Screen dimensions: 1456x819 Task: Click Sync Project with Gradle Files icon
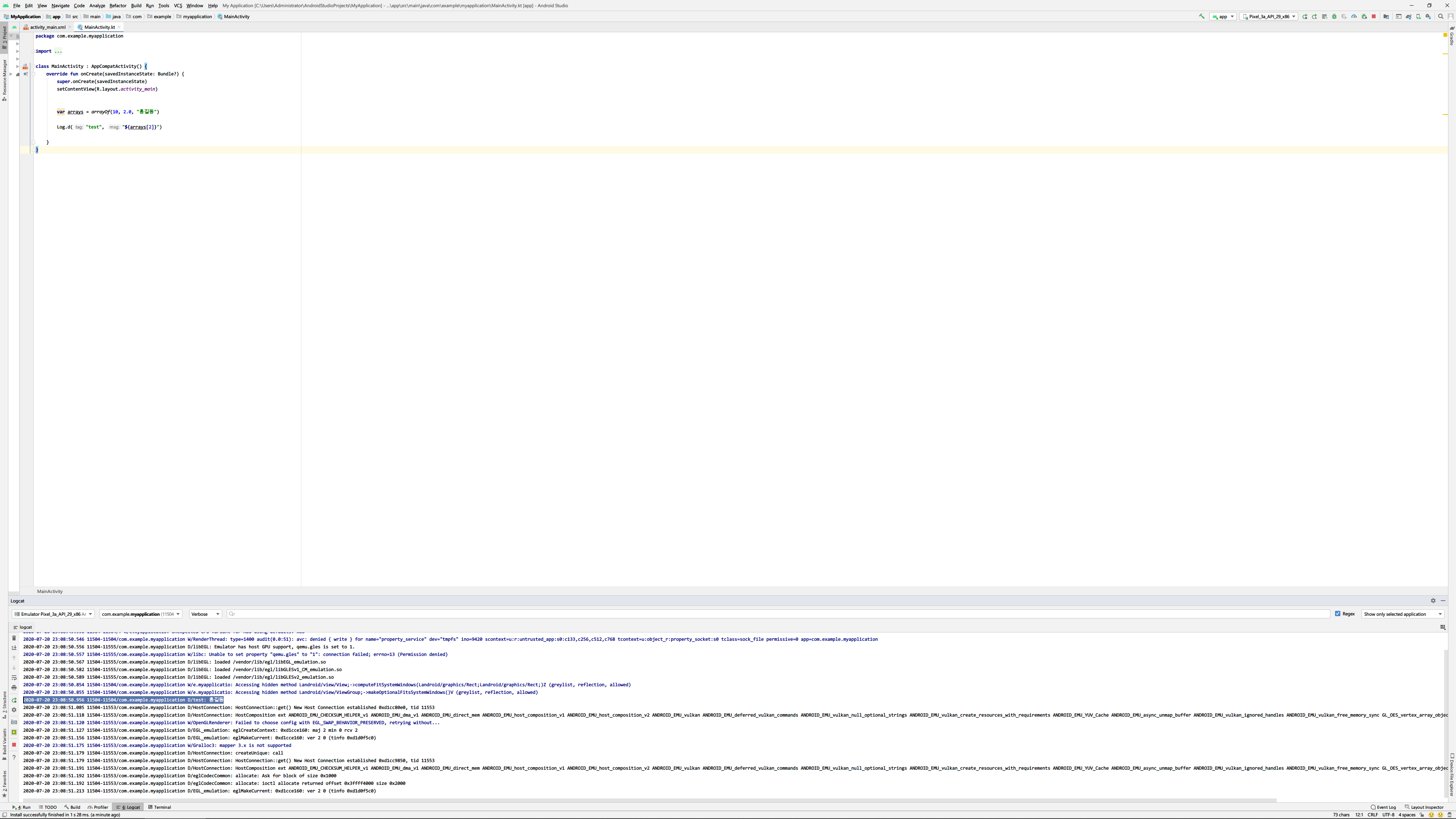(x=1409, y=17)
